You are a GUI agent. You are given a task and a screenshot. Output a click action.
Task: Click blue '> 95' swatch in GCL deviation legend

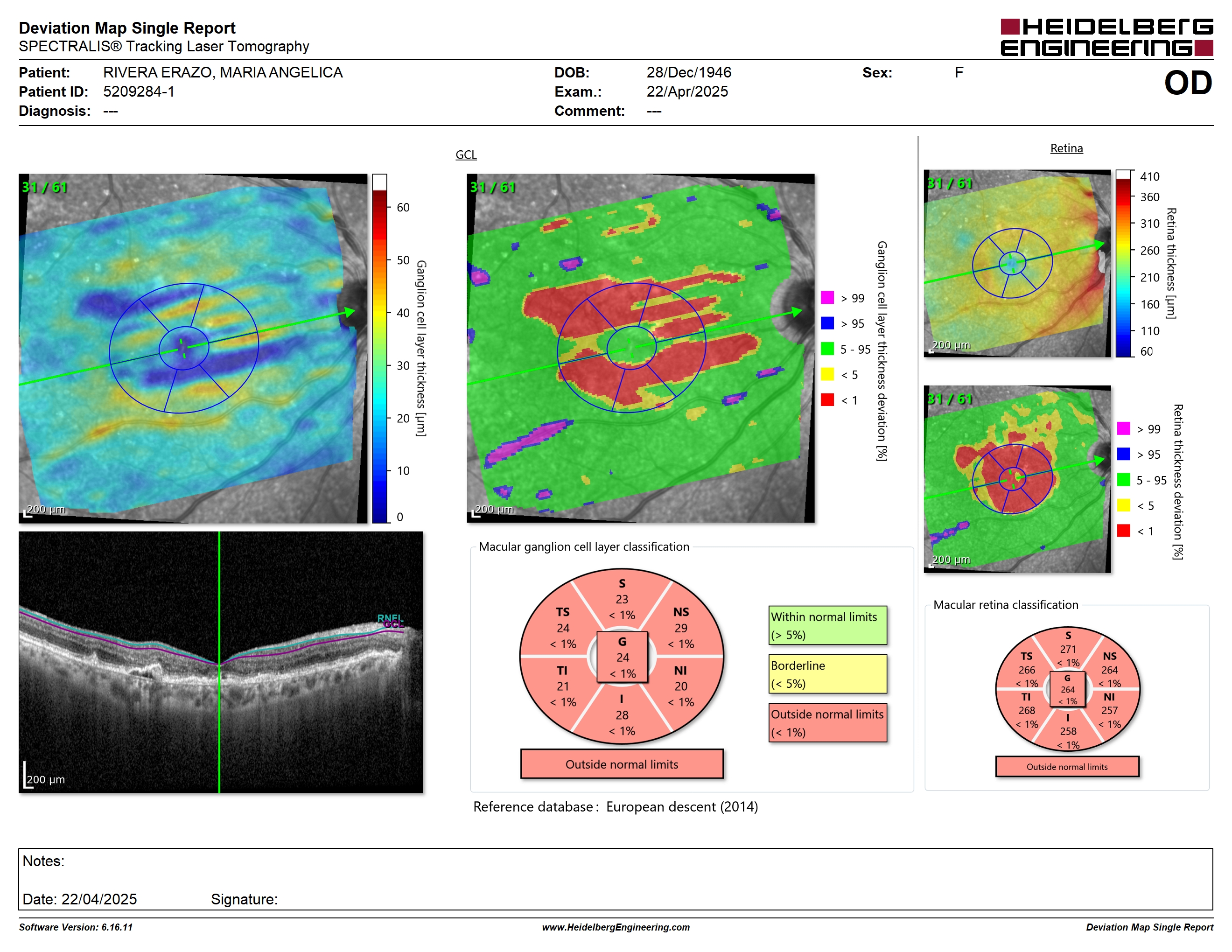[827, 323]
